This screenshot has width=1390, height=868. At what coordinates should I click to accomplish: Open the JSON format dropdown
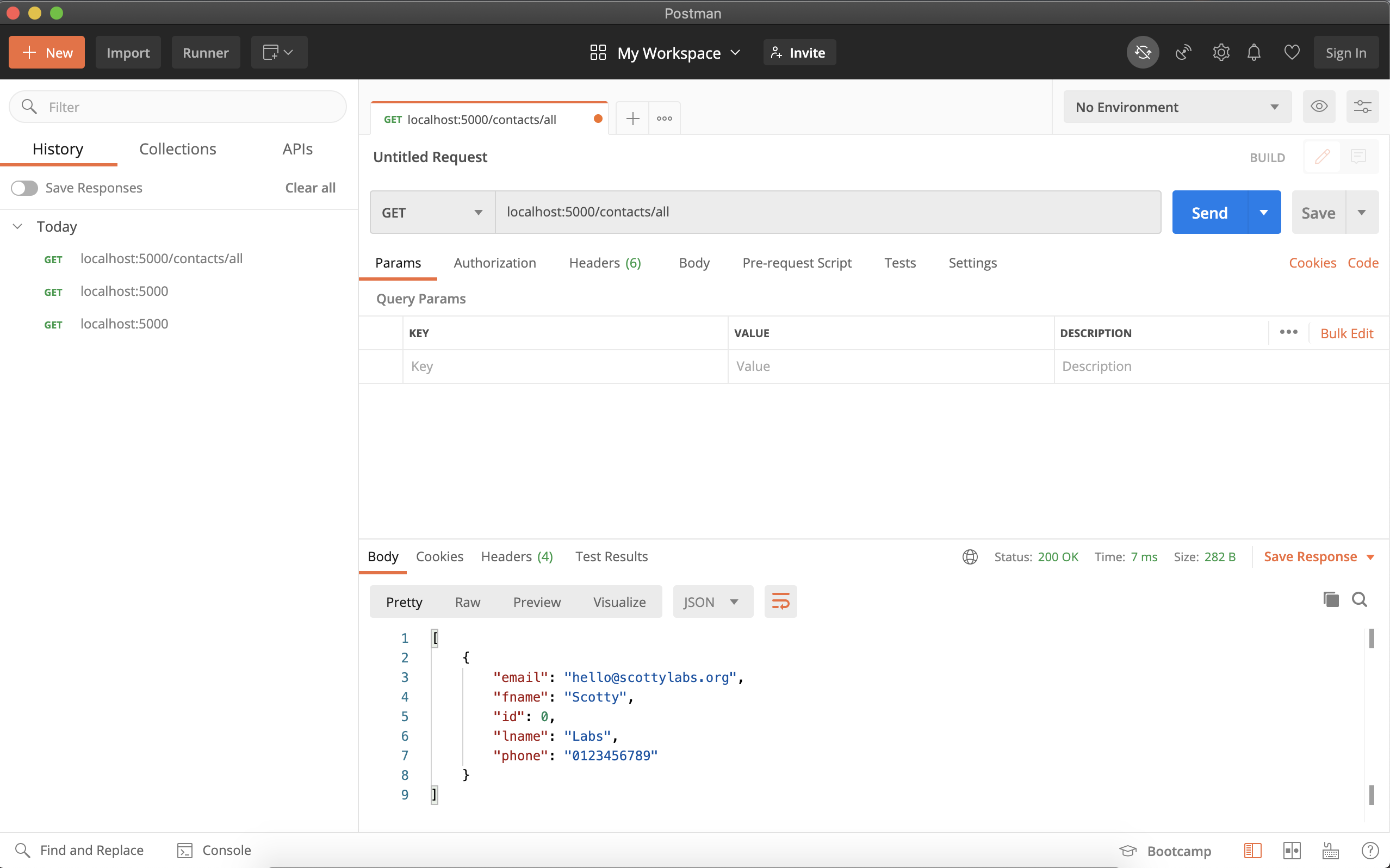[713, 602]
